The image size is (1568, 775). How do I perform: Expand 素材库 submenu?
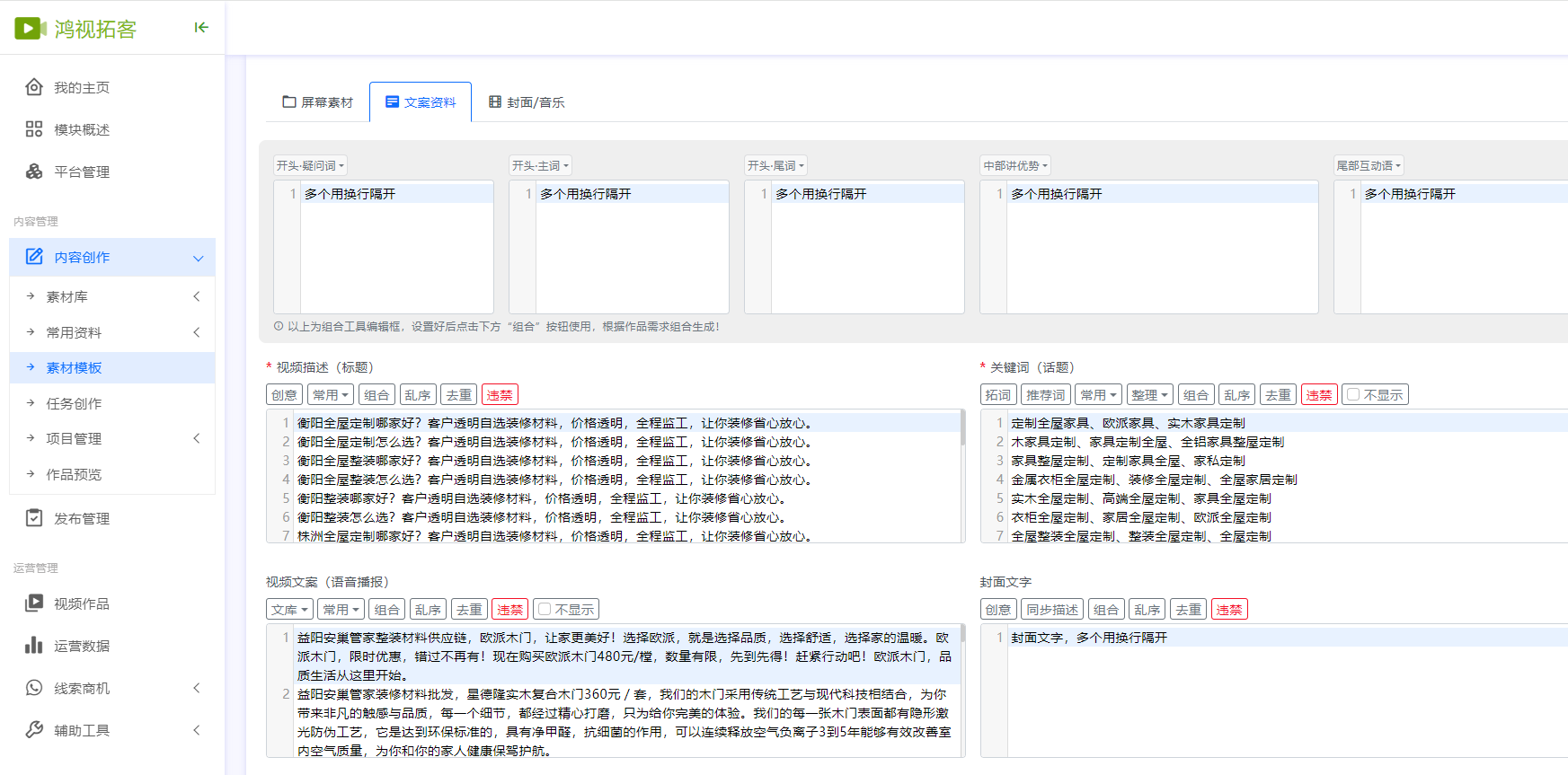tap(197, 296)
